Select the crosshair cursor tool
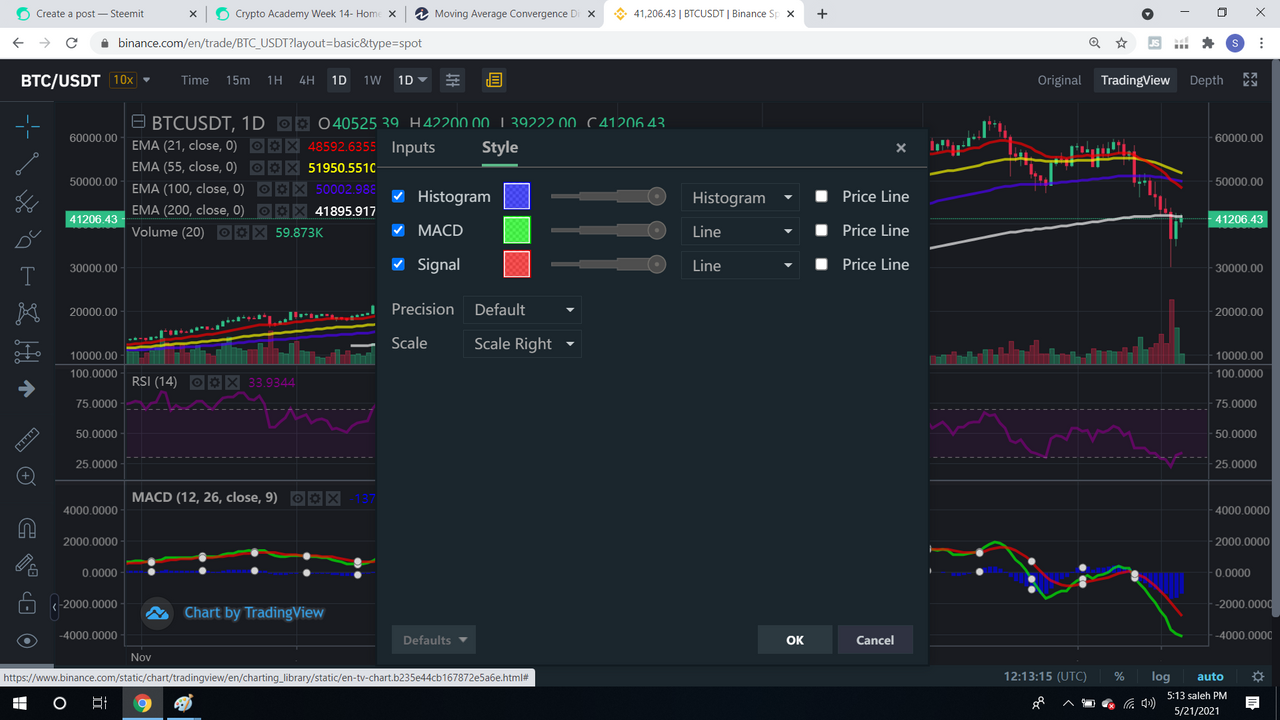 27,125
